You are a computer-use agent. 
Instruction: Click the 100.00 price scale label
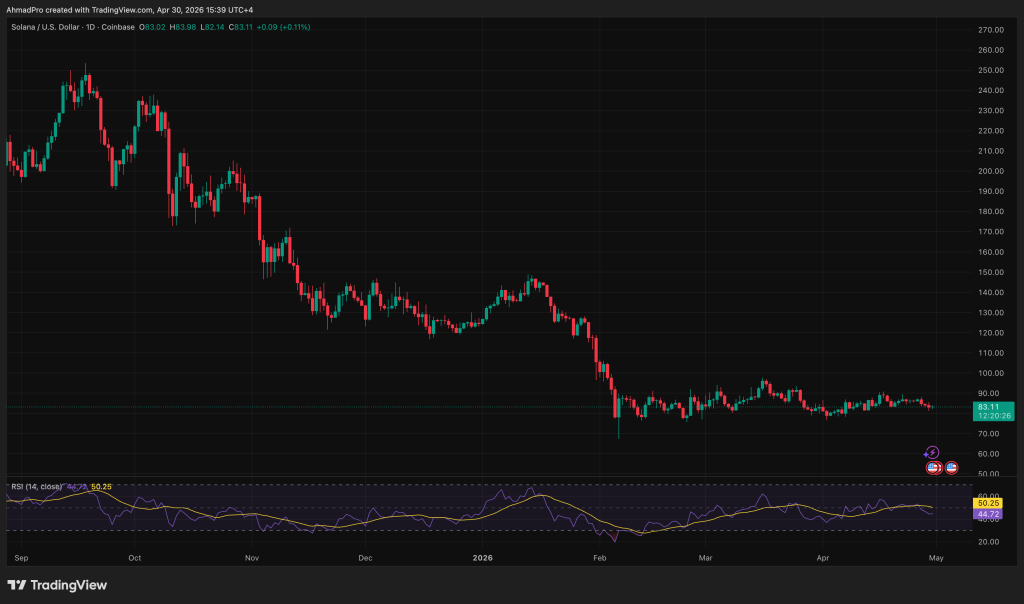[x=990, y=373]
